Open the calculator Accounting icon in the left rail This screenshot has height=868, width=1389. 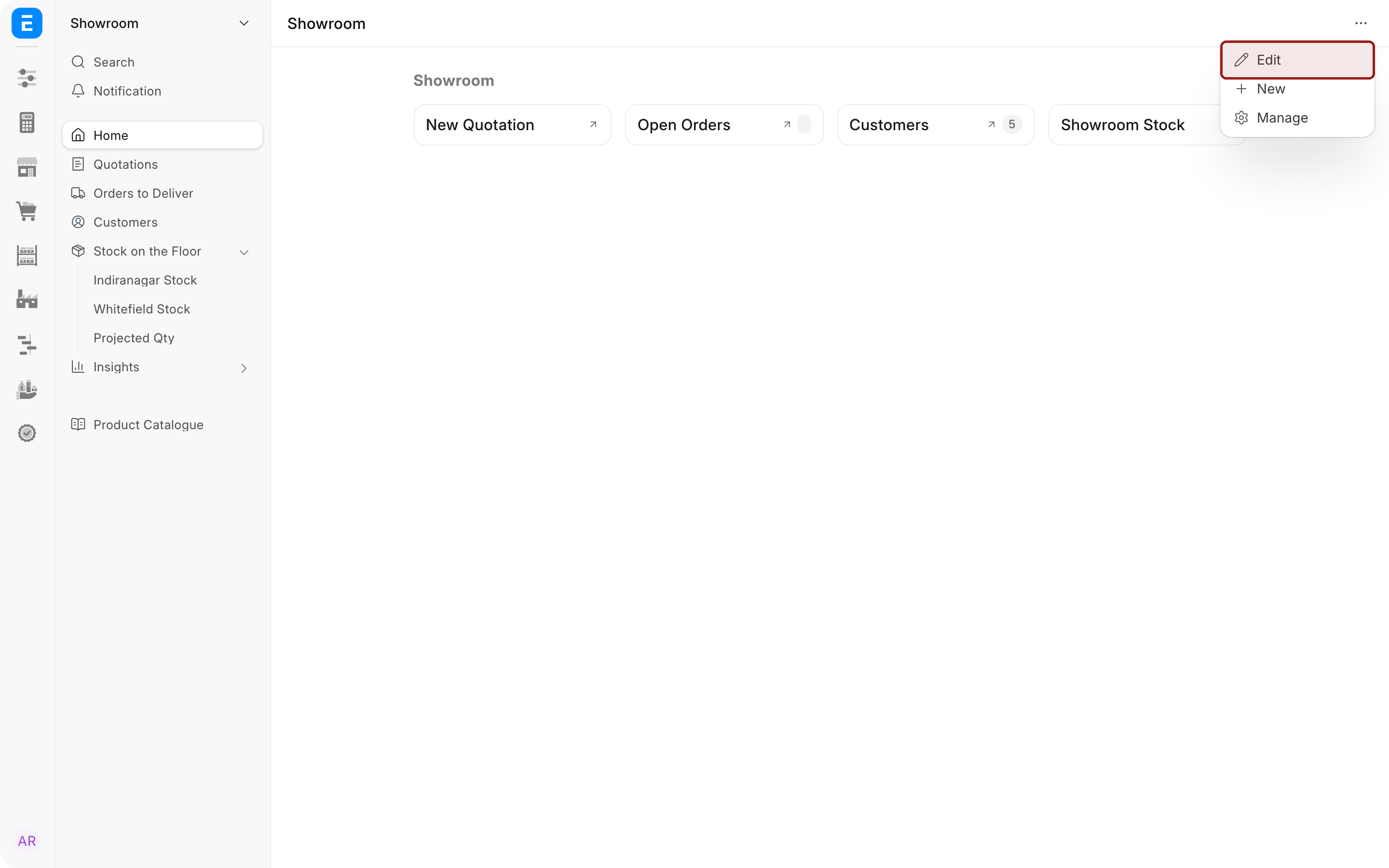point(27,123)
